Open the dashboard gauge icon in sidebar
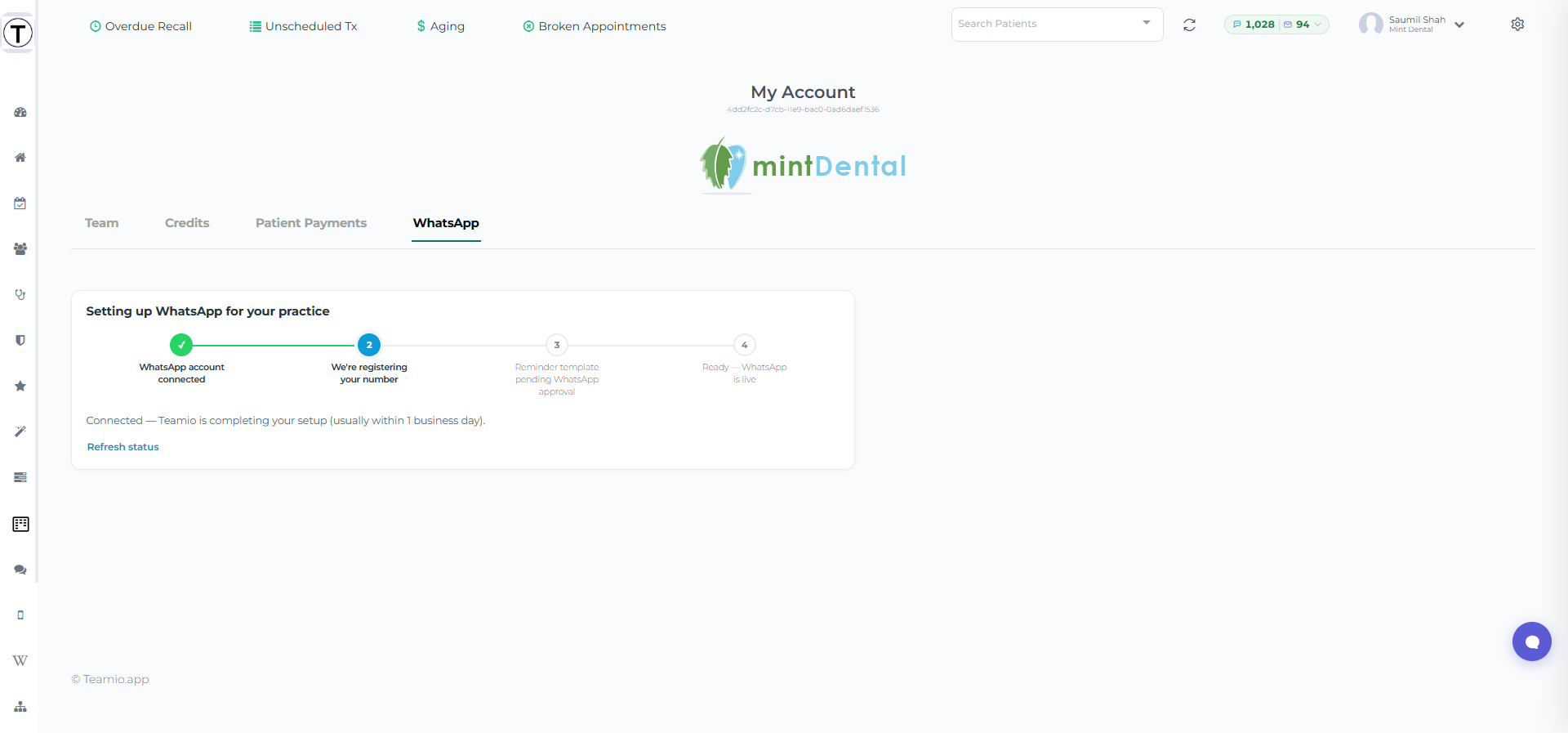The image size is (1568, 733). (20, 112)
